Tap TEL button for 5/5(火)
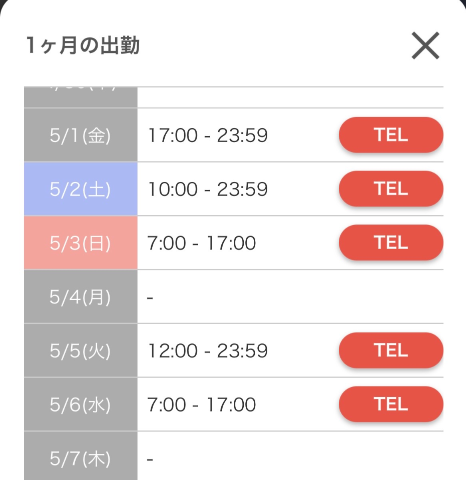466x480 pixels. click(391, 350)
